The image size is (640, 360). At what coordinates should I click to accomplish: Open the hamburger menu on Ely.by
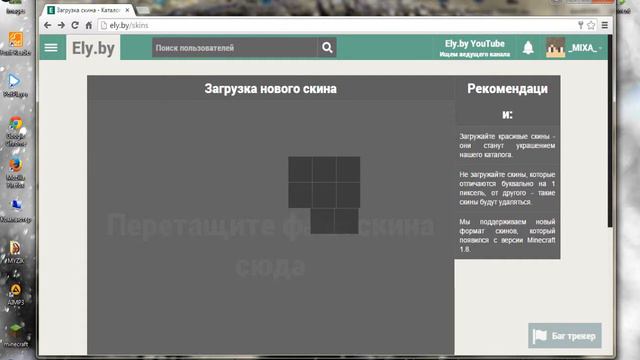pyautogui.click(x=51, y=47)
